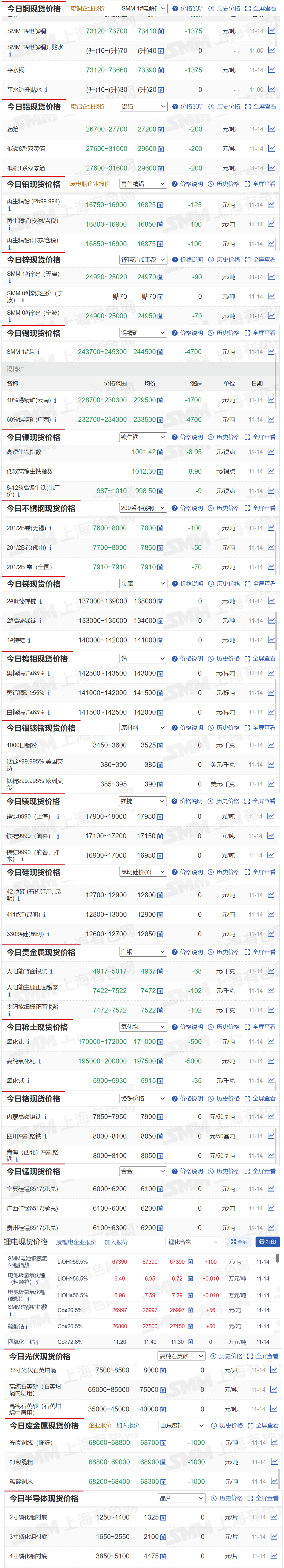Open the 山东废铜 dropdown
This screenshot has height=1568, width=284.
coord(182,1425)
